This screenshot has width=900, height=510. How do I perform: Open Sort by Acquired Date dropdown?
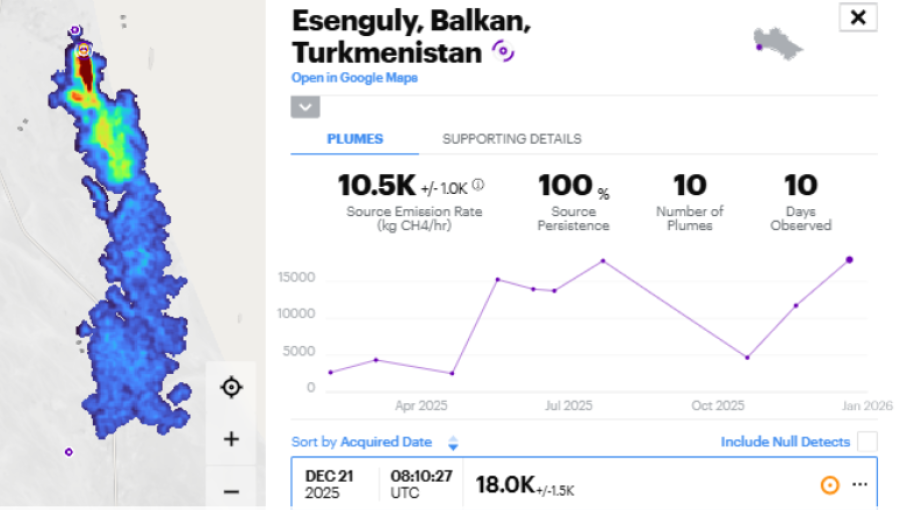click(x=385, y=442)
